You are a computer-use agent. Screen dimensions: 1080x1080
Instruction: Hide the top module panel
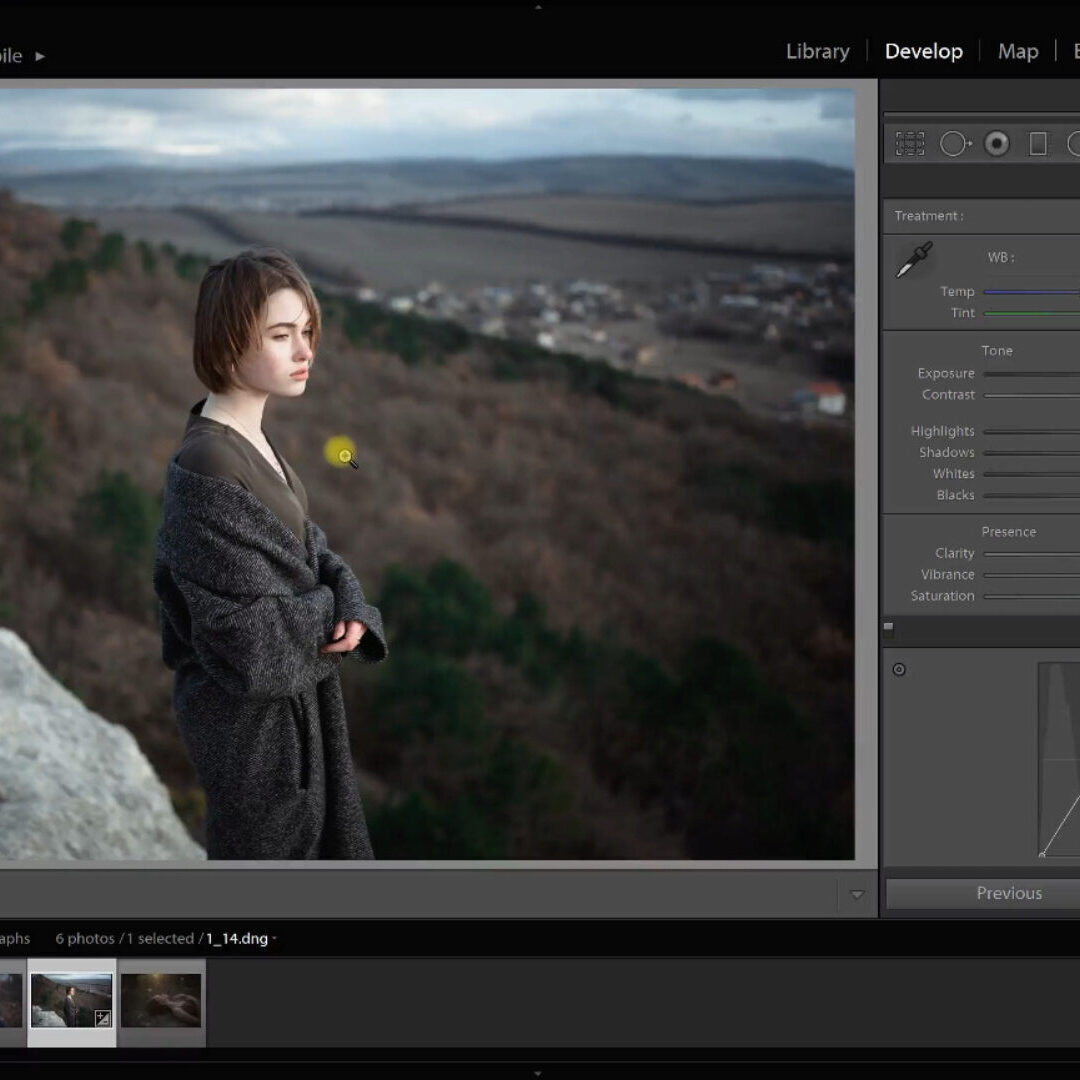coord(538,6)
